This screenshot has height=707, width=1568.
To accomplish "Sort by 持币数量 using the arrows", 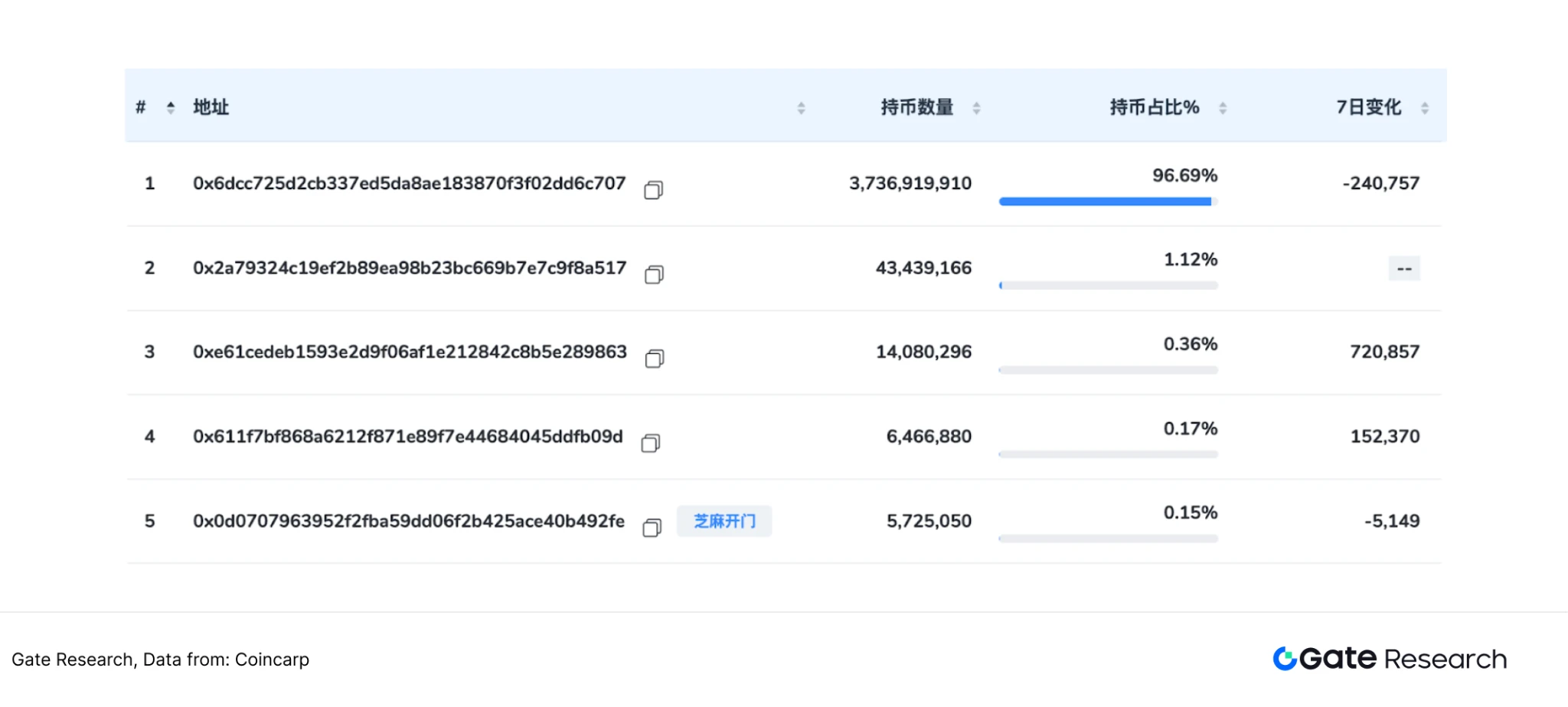I will [976, 108].
